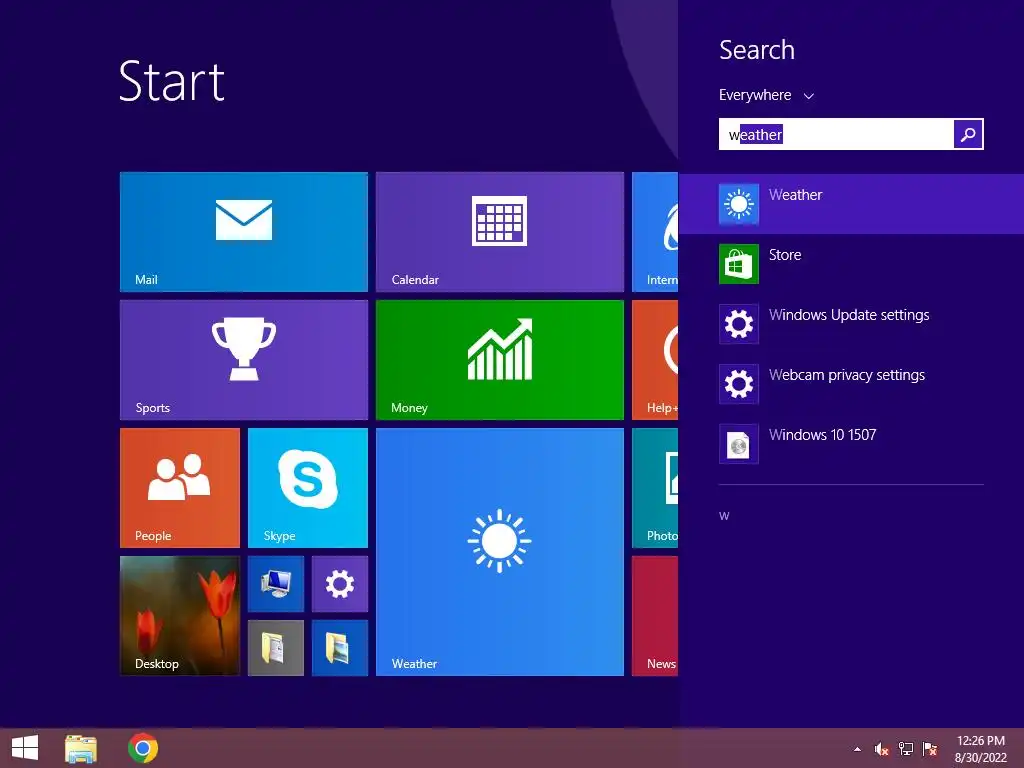Open File Explorer from the taskbar
This screenshot has height=768, width=1024.
(81, 748)
